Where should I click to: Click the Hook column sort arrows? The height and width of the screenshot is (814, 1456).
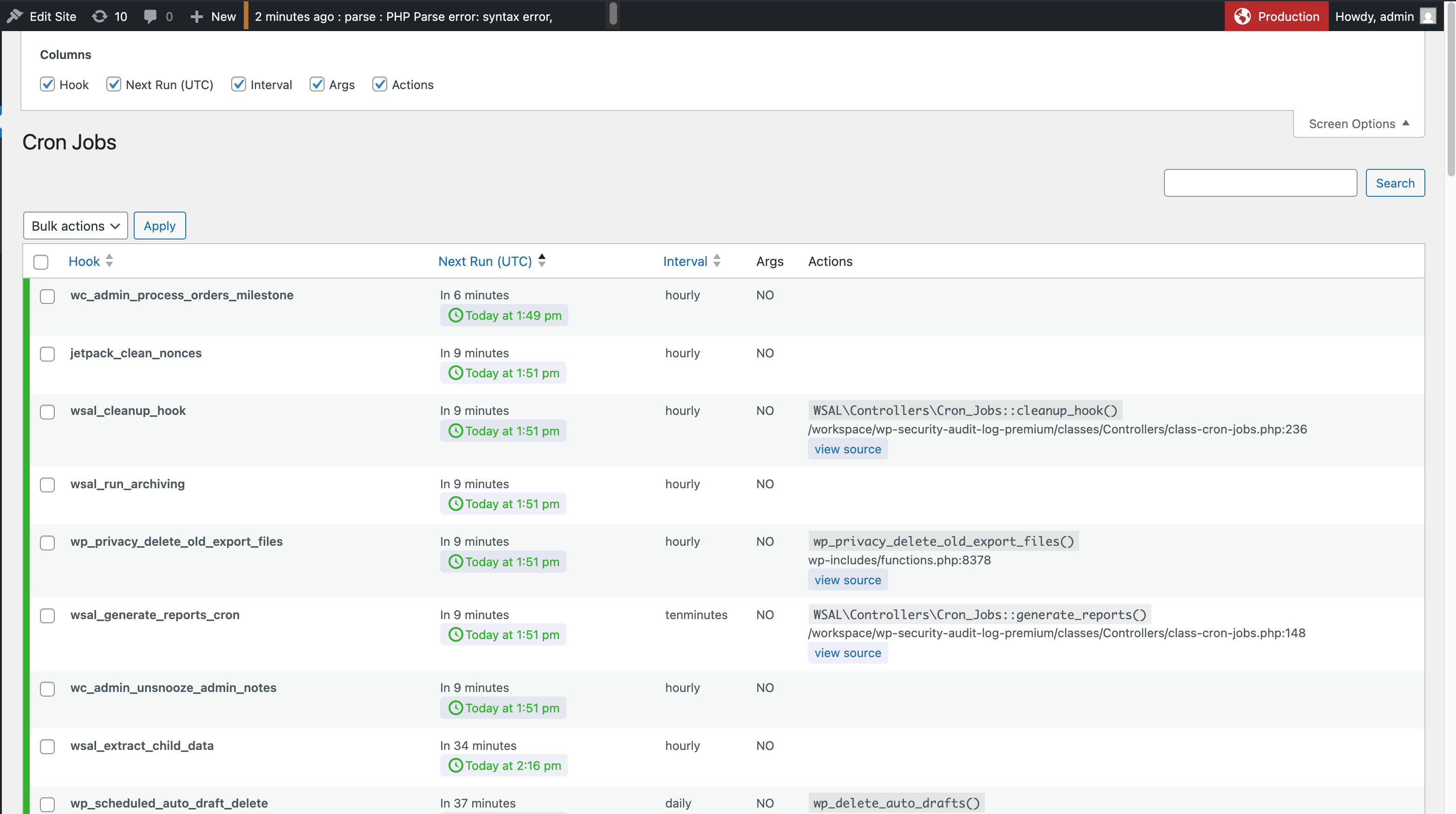pos(110,261)
